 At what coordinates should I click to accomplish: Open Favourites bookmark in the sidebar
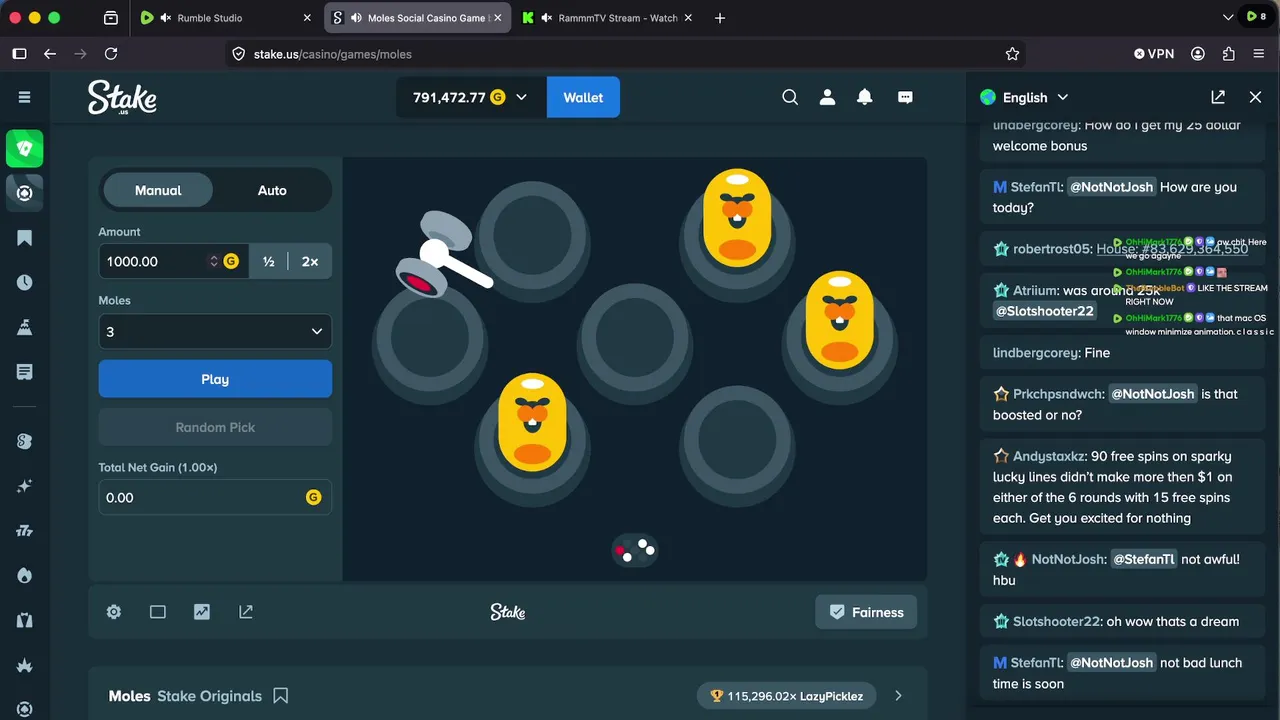point(25,238)
